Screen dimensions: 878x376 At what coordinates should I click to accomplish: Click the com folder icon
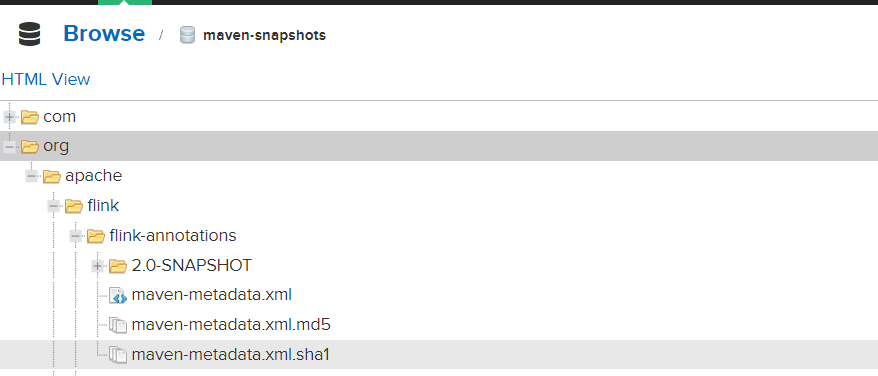pos(30,117)
